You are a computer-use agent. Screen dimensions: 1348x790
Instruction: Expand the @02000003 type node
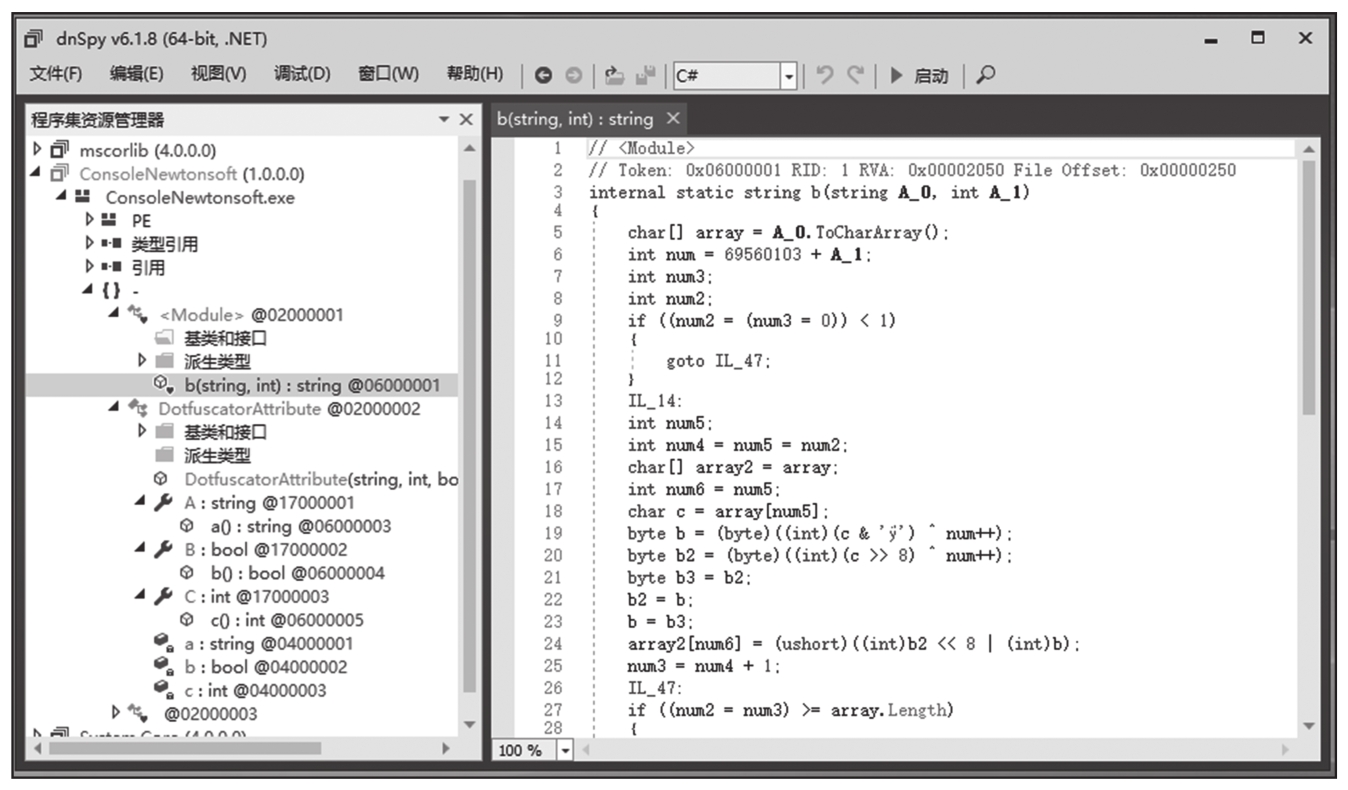point(116,713)
